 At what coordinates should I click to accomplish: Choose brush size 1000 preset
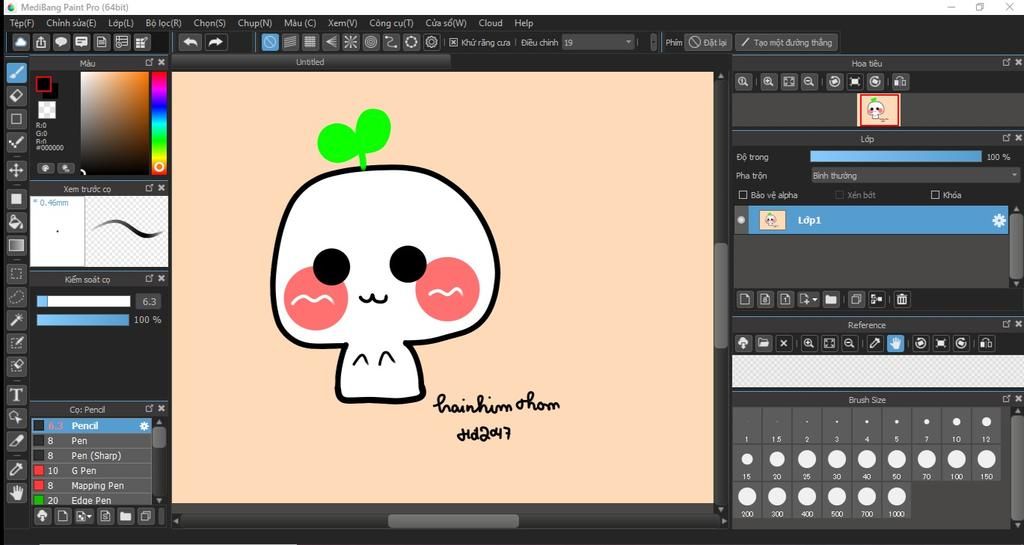(x=897, y=501)
